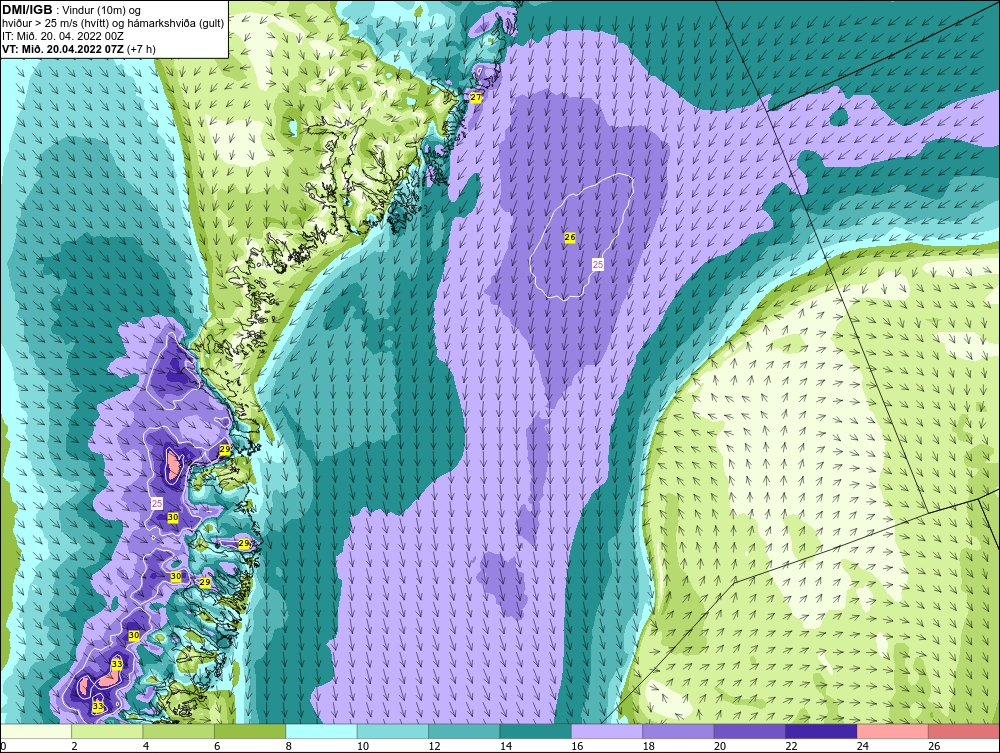Click the yellow 27 gust label
Screen dimensions: 1000x753
pos(476,98)
